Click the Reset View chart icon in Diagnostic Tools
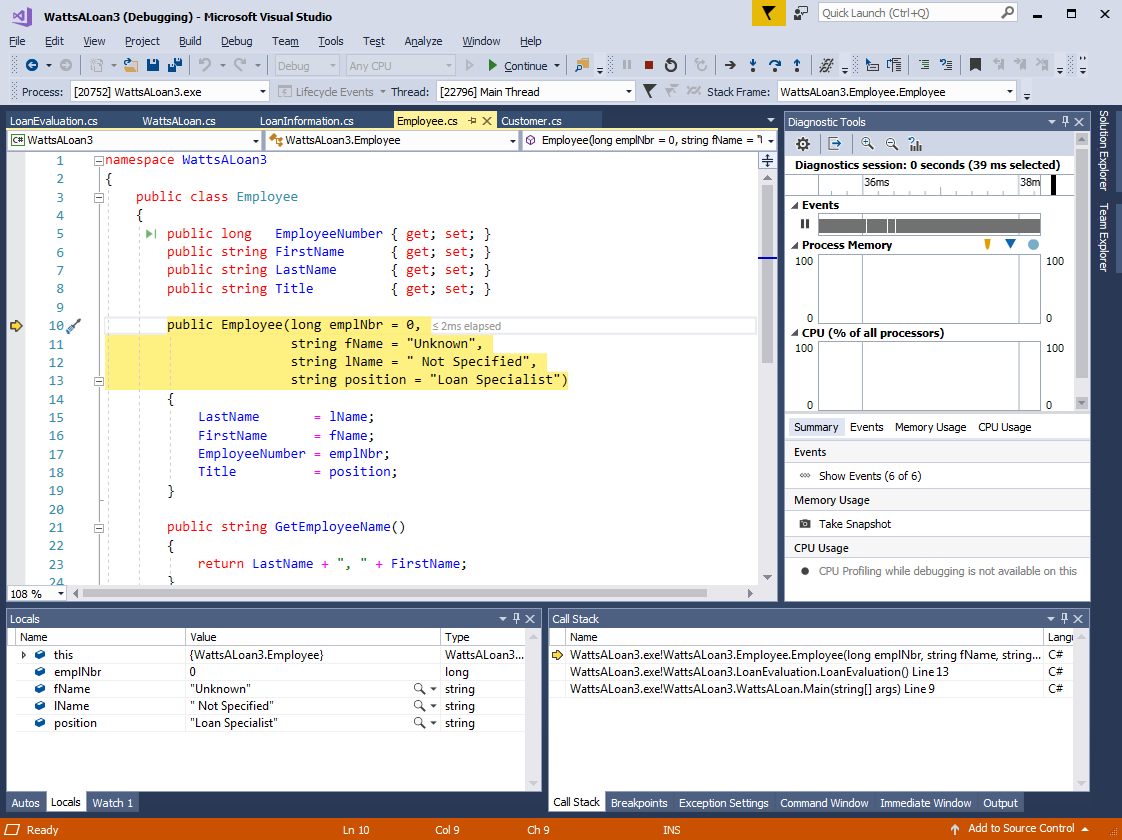Image resolution: width=1122 pixels, height=840 pixels. [915, 144]
